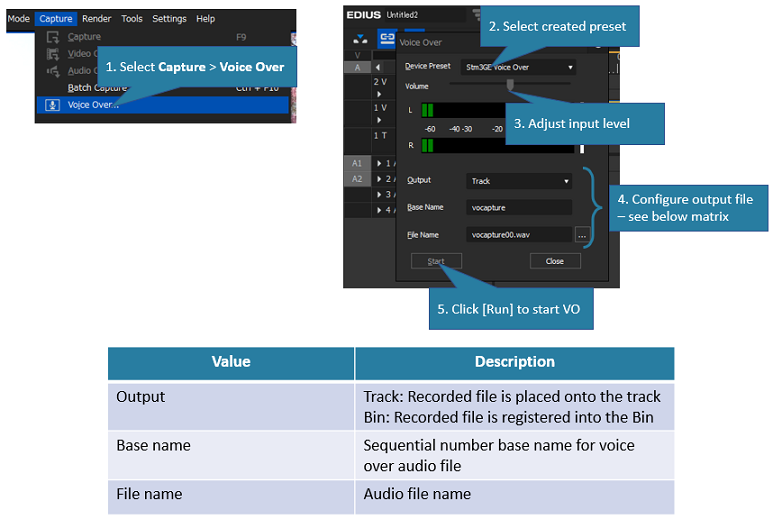Expand audio track 2 A
773x519 pixels.
379,179
